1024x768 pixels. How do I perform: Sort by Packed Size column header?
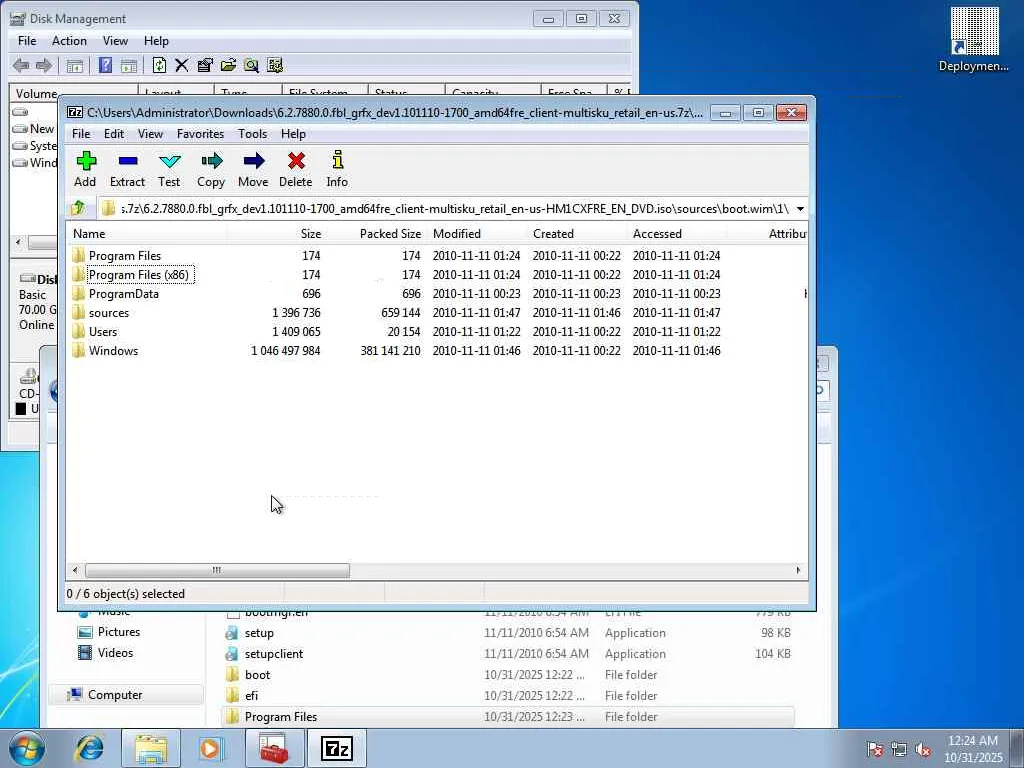pyautogui.click(x=376, y=234)
